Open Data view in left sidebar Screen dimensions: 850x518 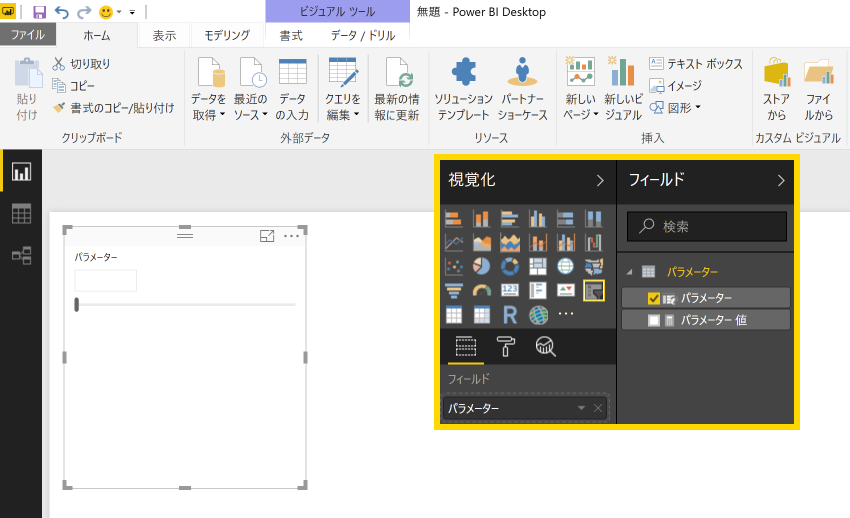click(21, 213)
